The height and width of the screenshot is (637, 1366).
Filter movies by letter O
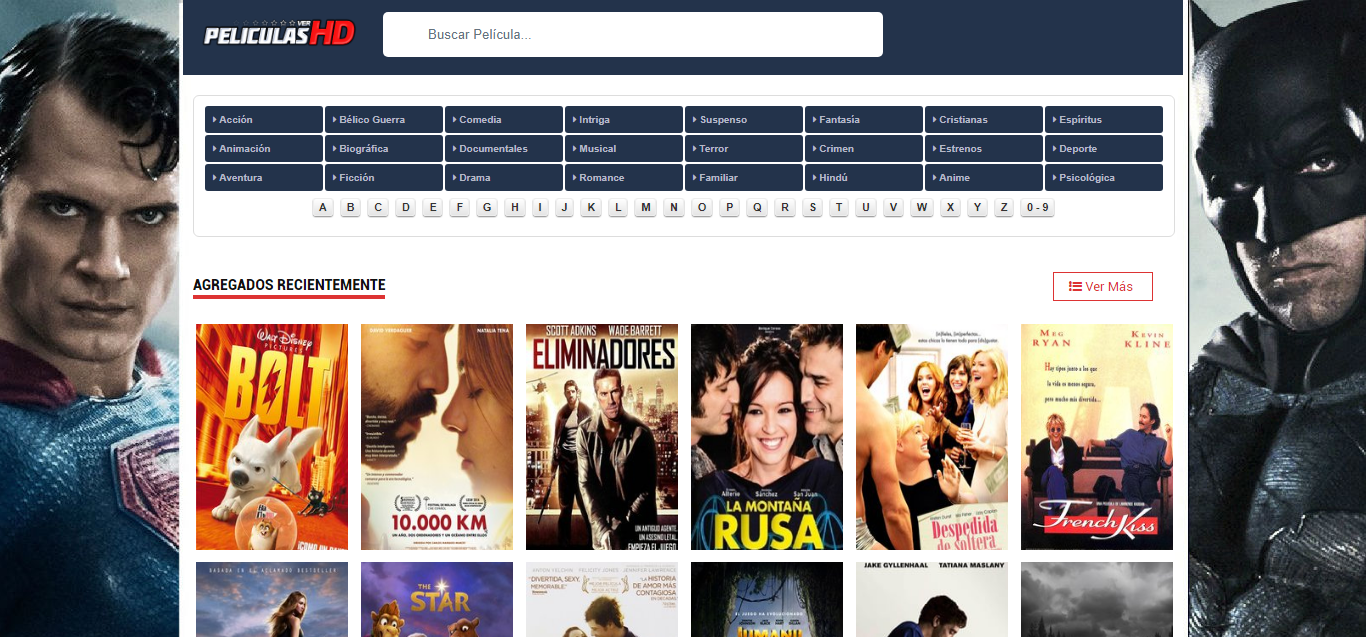coord(702,208)
